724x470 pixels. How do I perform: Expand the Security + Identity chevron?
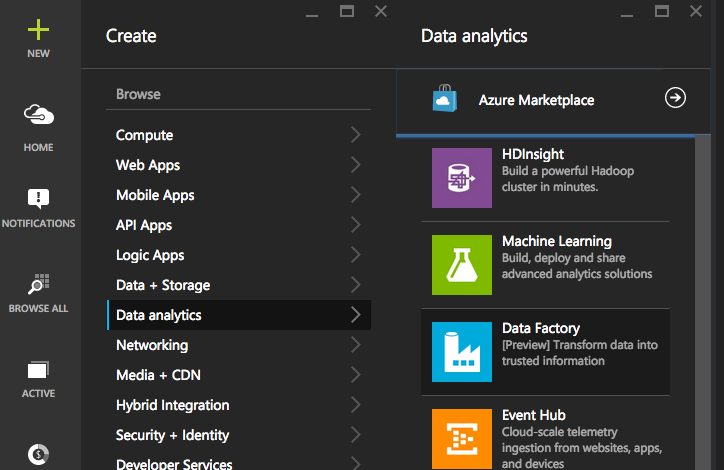pyautogui.click(x=355, y=435)
